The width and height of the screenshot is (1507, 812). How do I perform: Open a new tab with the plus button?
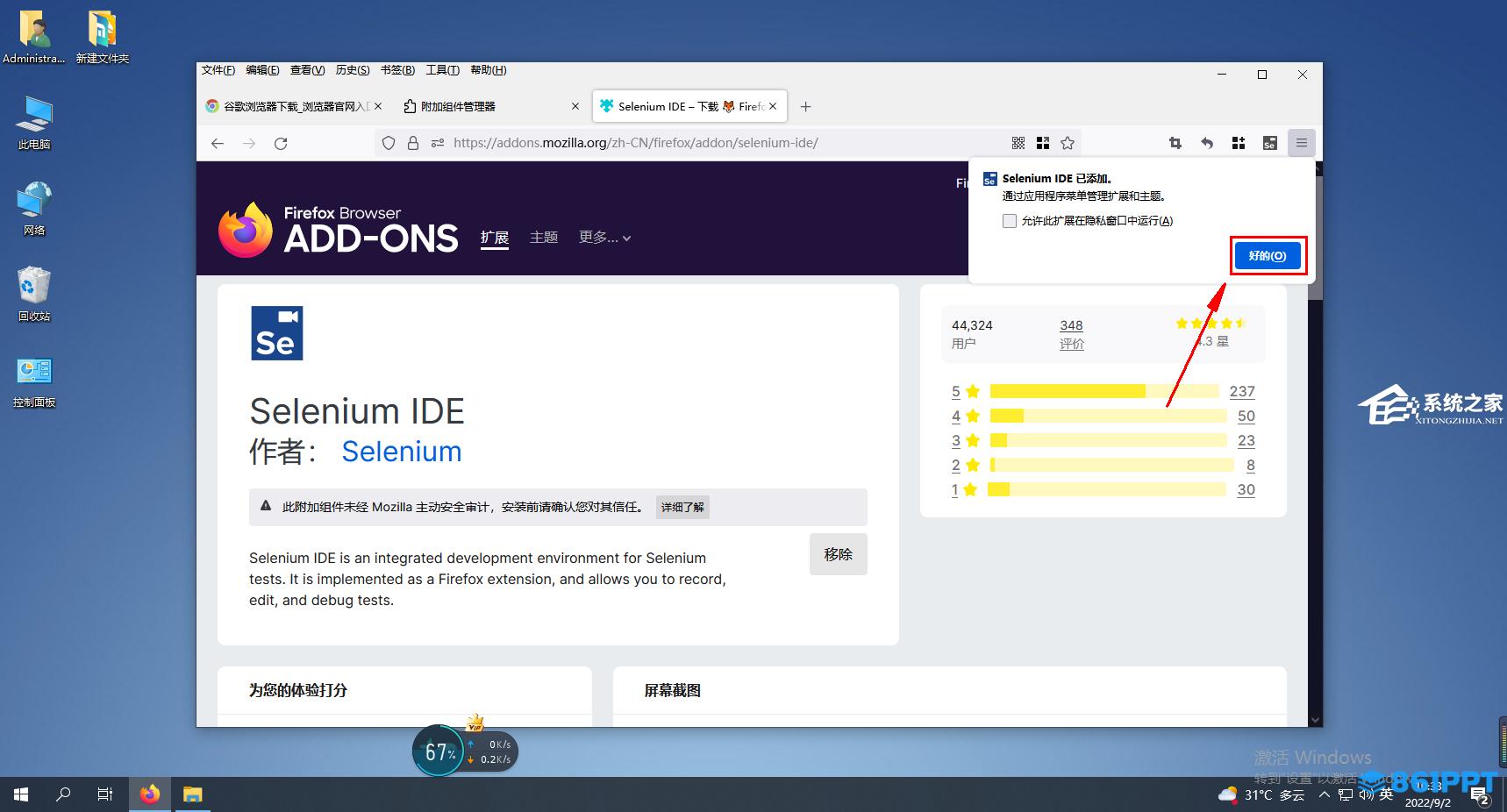[805, 106]
